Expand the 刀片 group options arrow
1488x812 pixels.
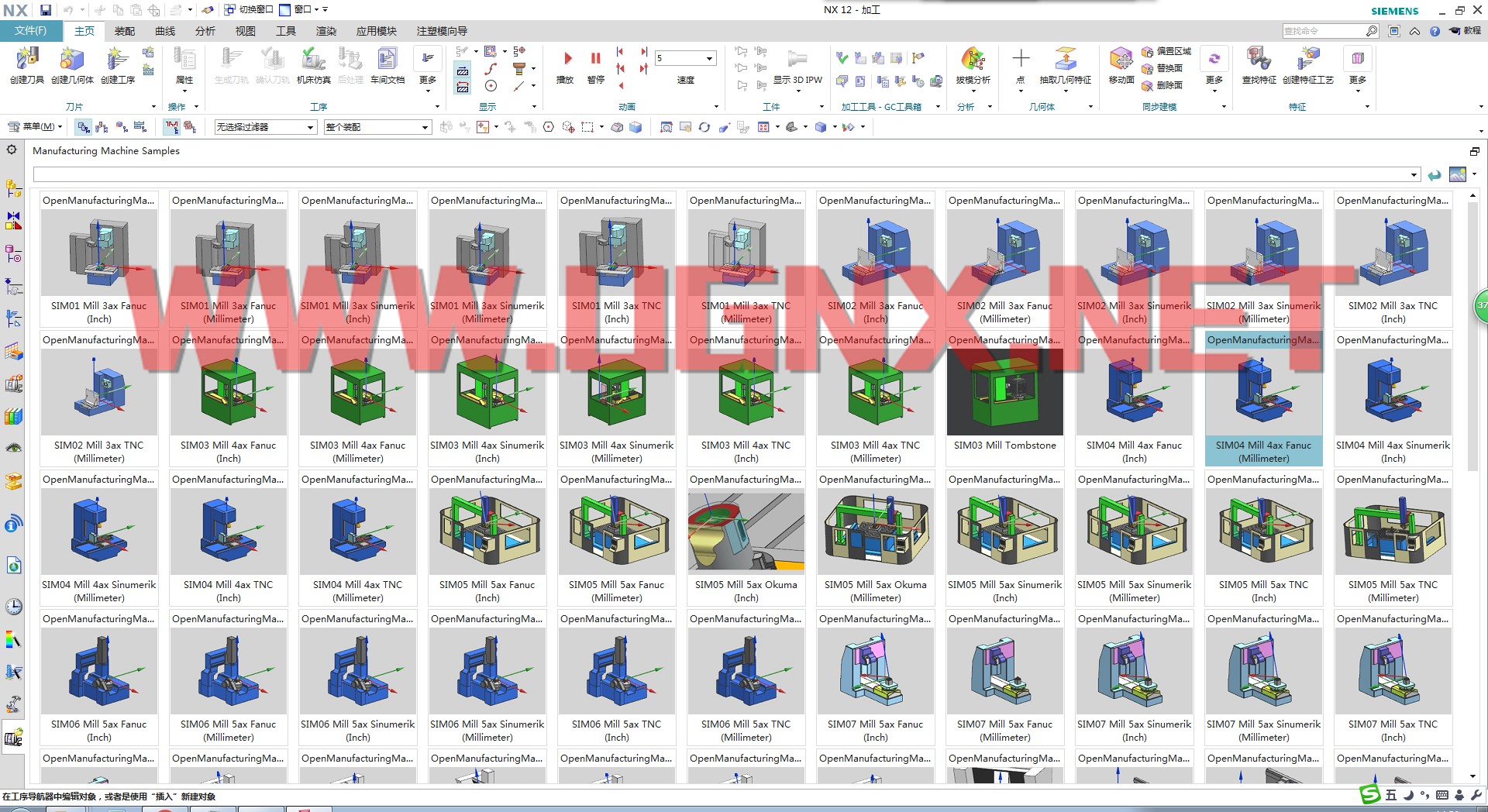153,107
